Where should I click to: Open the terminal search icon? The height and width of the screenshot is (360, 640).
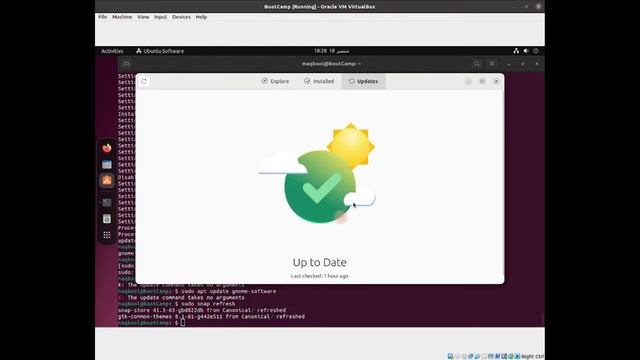(x=477, y=64)
